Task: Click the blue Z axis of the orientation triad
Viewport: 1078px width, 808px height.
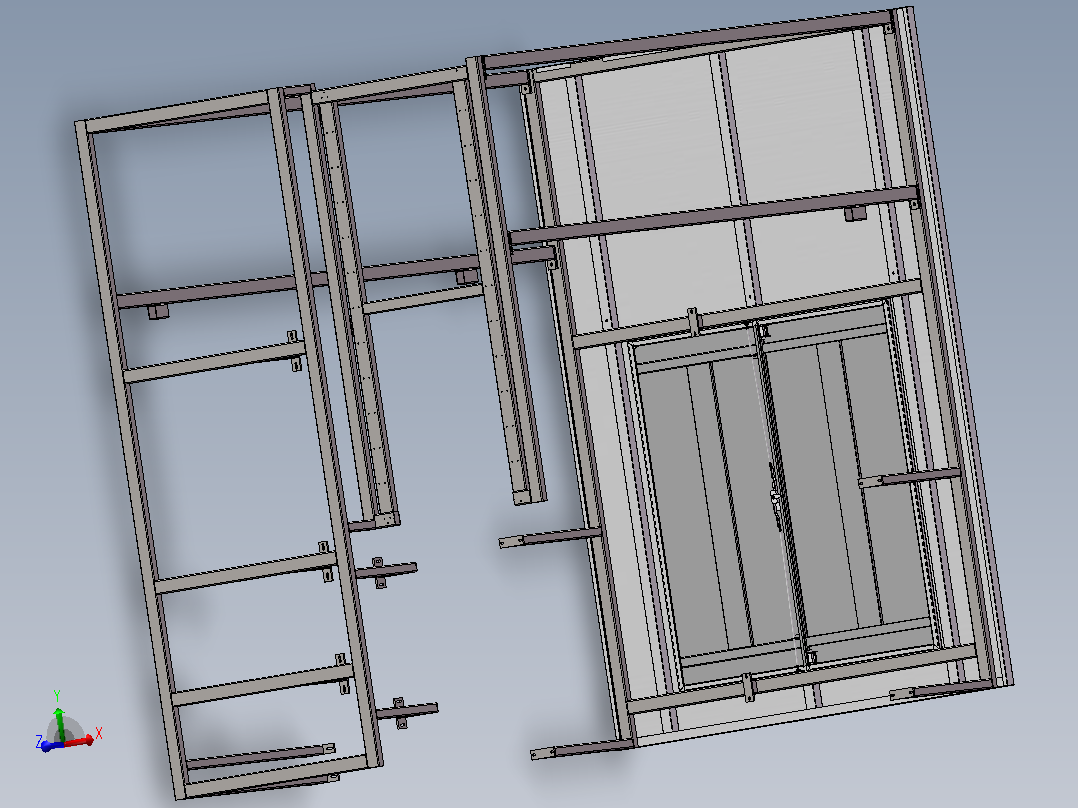Action: [50, 745]
